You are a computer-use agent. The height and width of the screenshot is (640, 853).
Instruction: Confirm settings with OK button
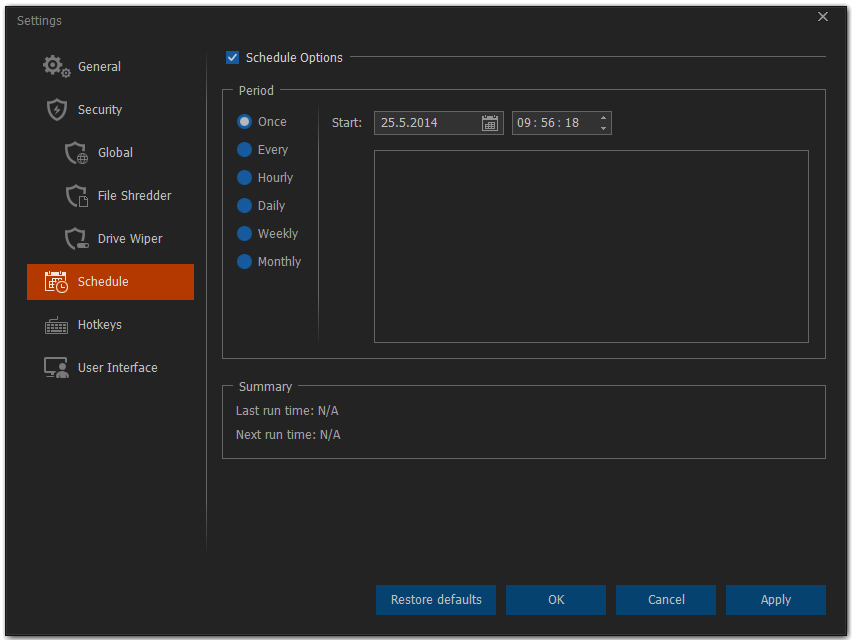pyautogui.click(x=556, y=600)
